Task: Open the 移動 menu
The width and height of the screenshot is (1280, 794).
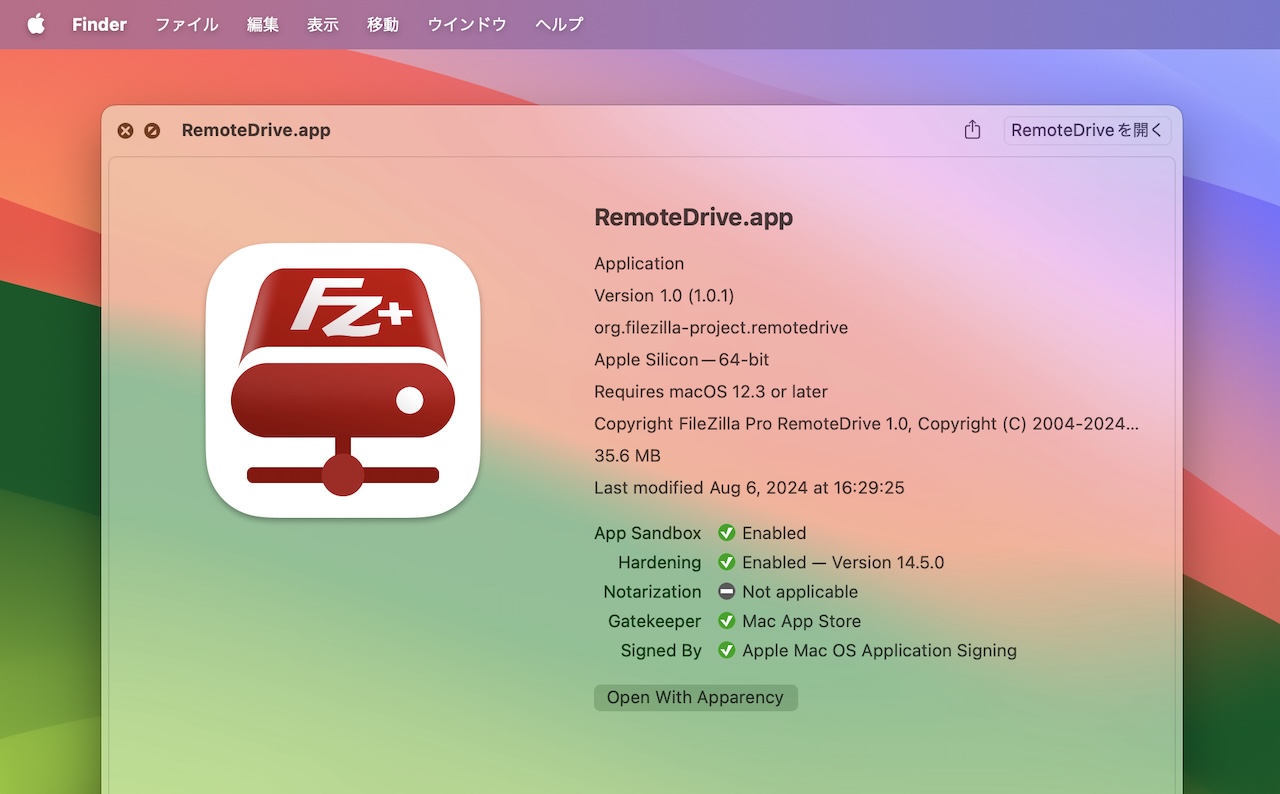Action: click(x=383, y=24)
